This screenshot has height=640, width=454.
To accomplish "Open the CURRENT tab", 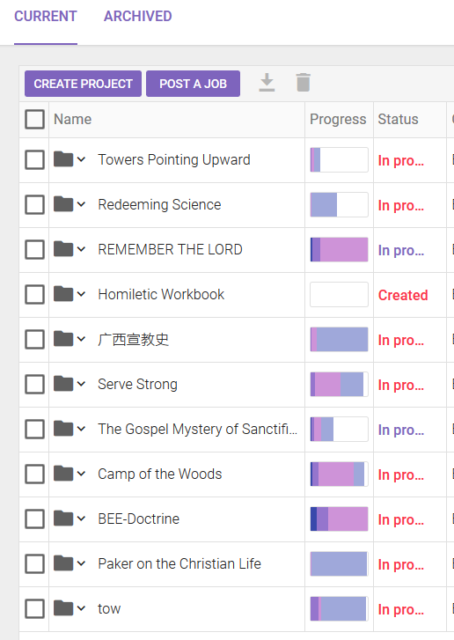I will [46, 16].
